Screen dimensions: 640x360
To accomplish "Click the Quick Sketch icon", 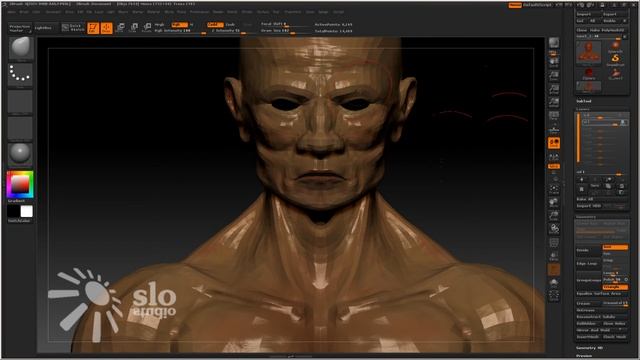I will point(73,28).
